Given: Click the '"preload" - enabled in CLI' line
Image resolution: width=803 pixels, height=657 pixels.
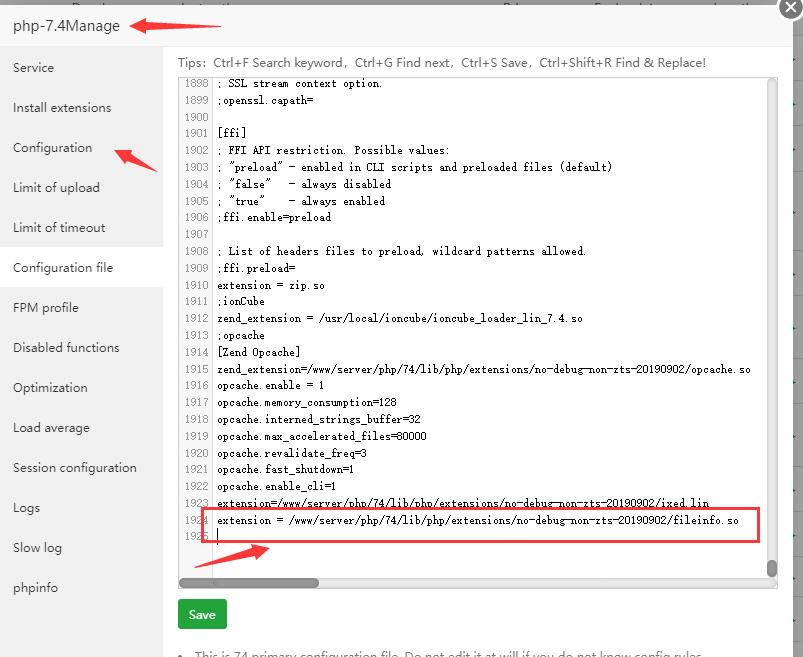Looking at the screenshot, I should click(414, 167).
